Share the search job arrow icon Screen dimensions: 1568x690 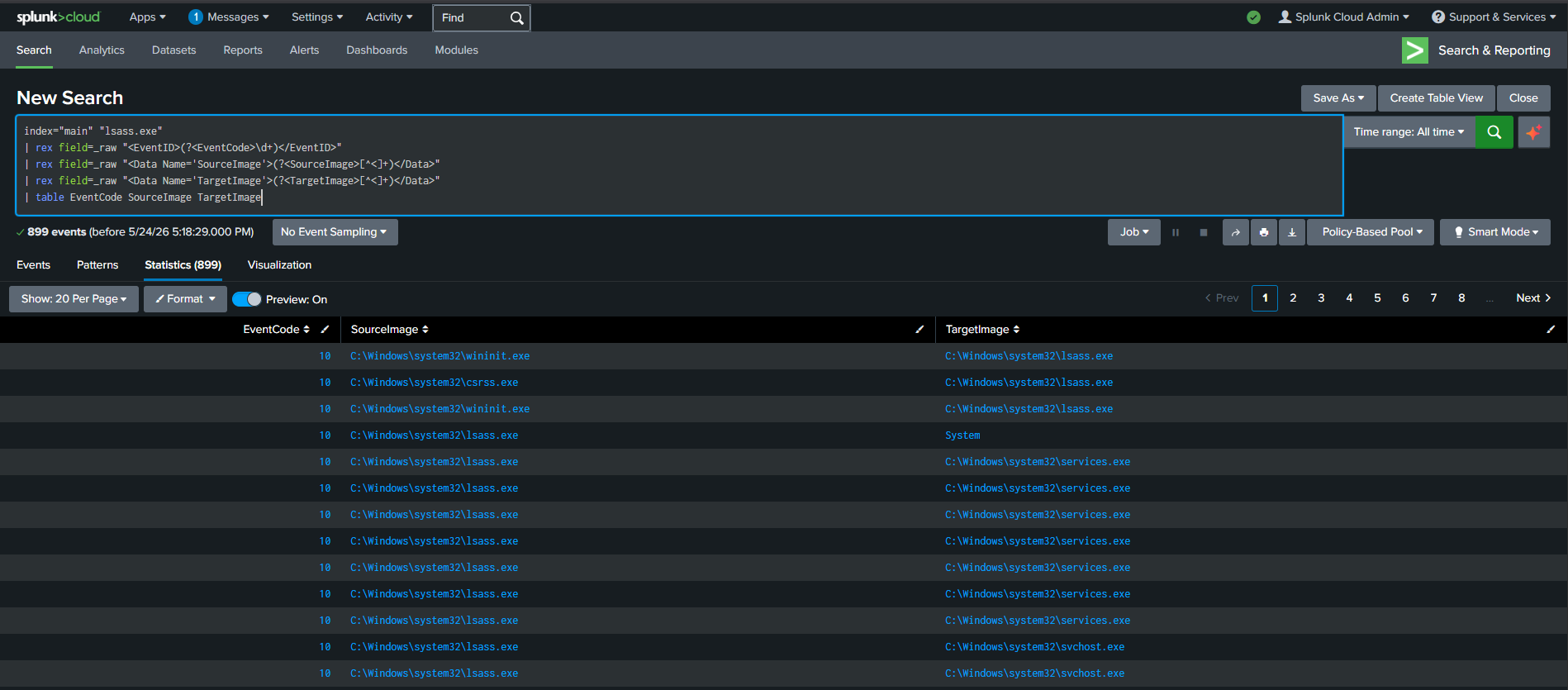pos(1236,232)
